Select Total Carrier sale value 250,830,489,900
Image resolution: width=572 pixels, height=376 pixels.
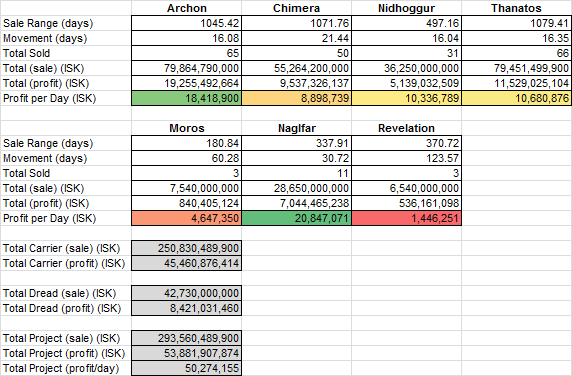pyautogui.click(x=186, y=248)
